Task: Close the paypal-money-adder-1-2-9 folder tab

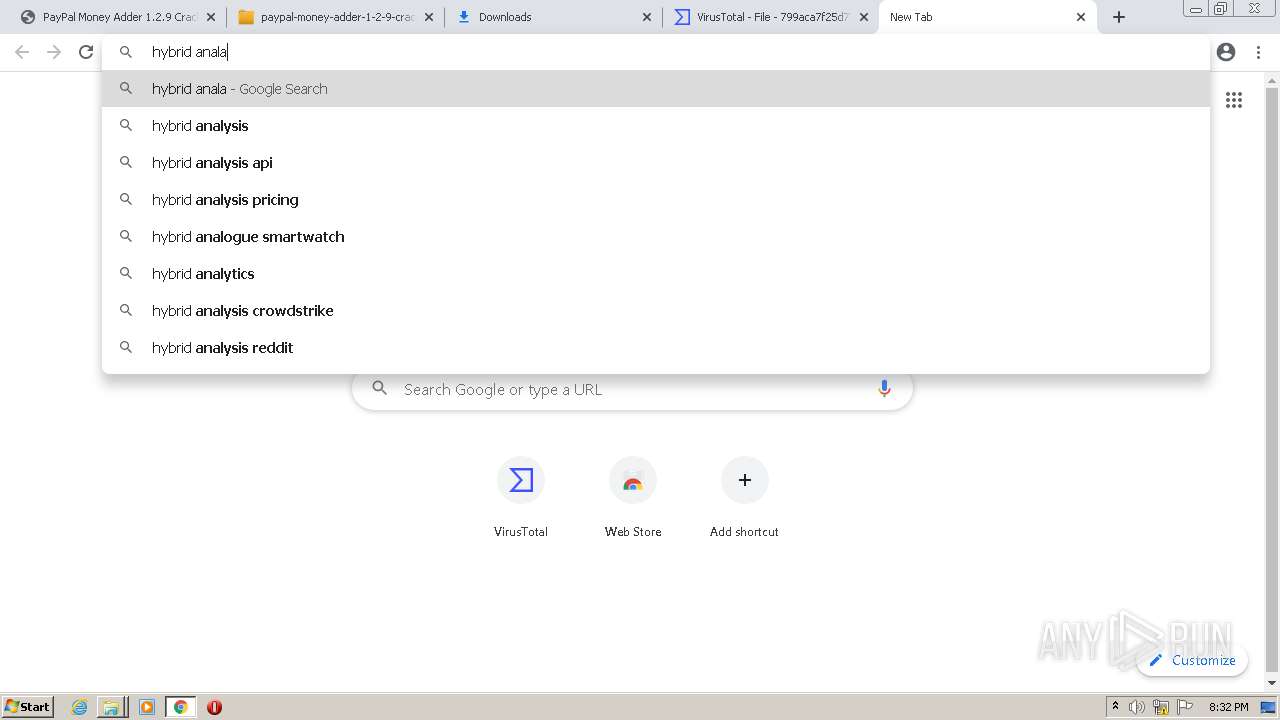Action: point(429,17)
